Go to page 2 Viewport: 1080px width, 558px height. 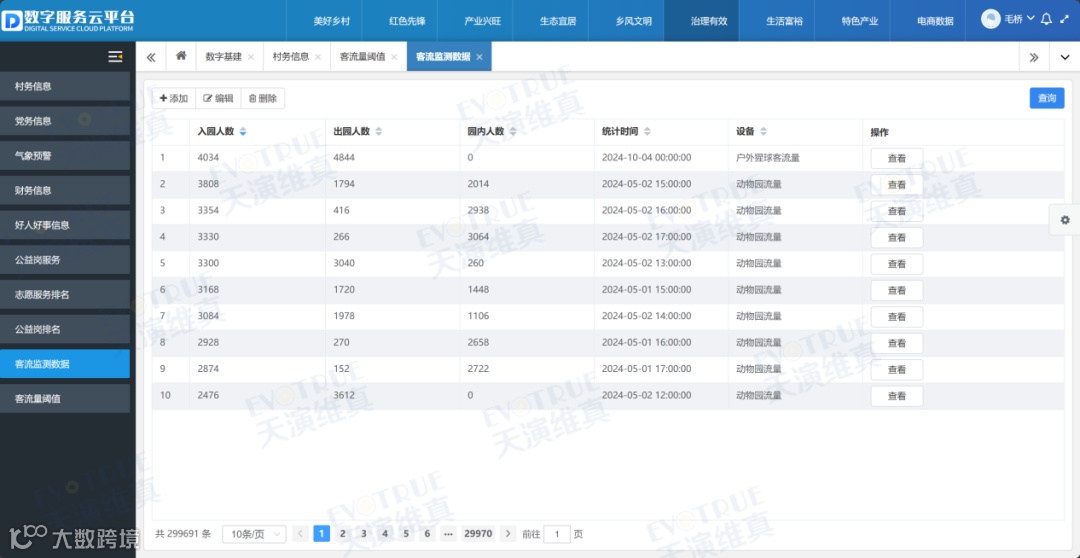(x=342, y=533)
